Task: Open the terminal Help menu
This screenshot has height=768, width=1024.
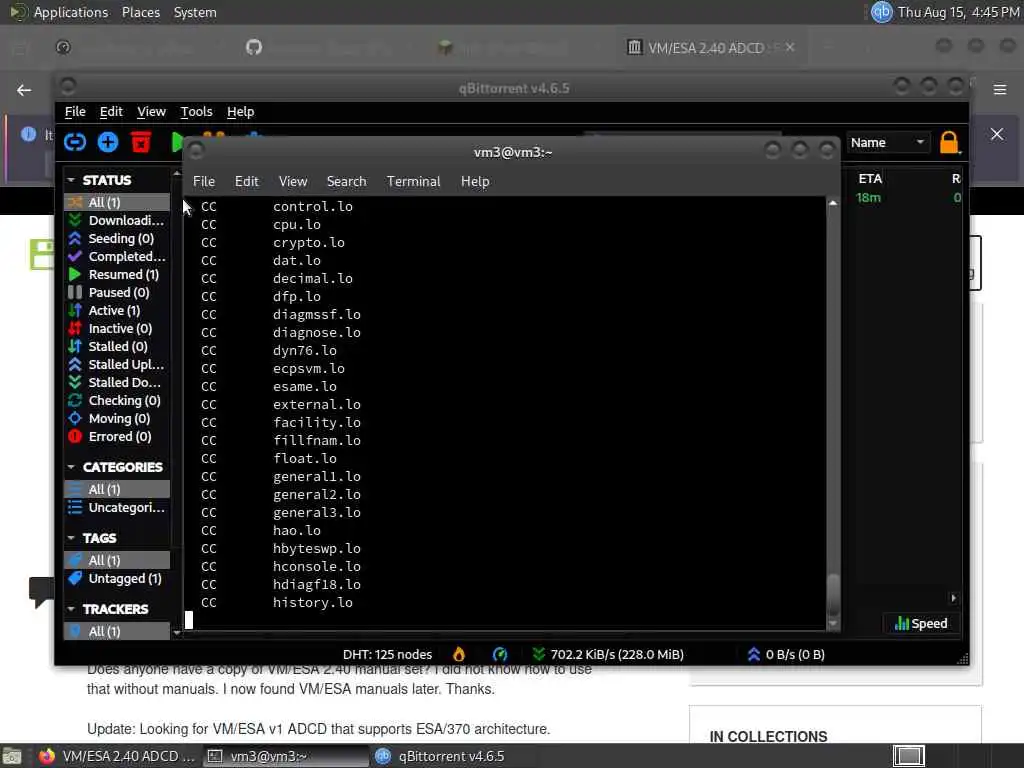Action: (475, 181)
